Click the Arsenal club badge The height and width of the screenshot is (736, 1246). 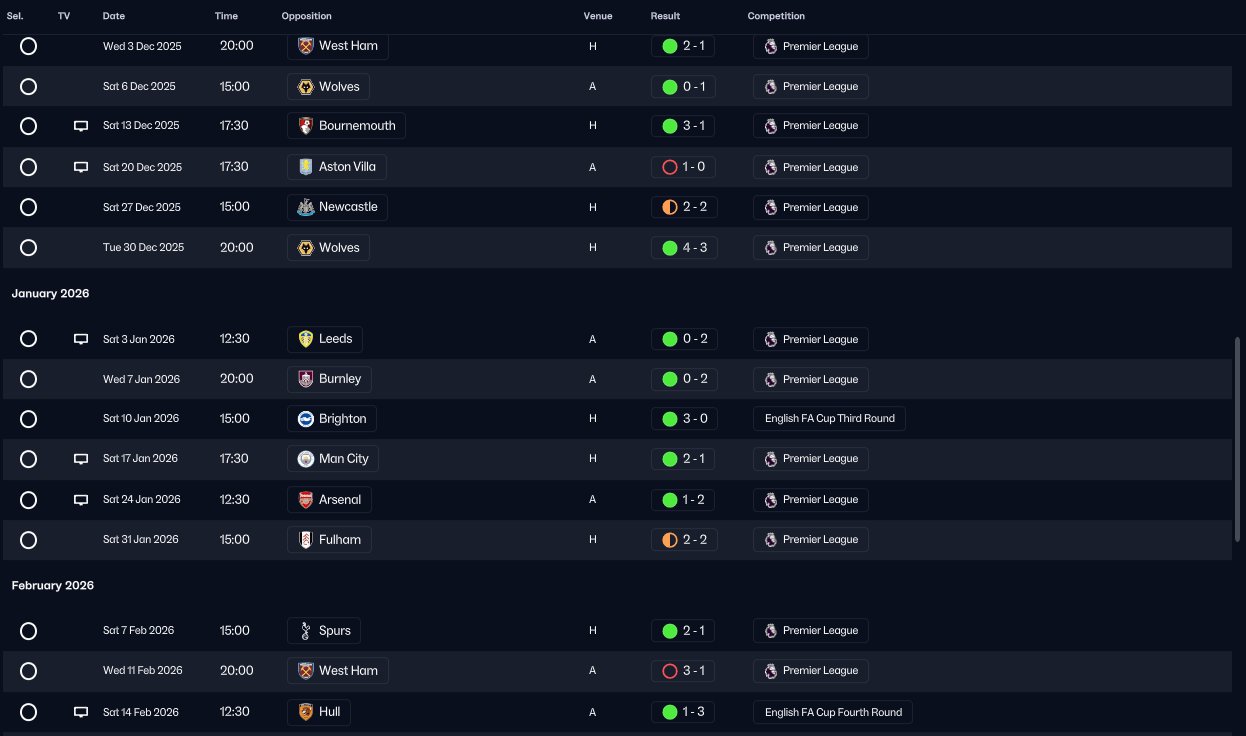[x=306, y=499]
